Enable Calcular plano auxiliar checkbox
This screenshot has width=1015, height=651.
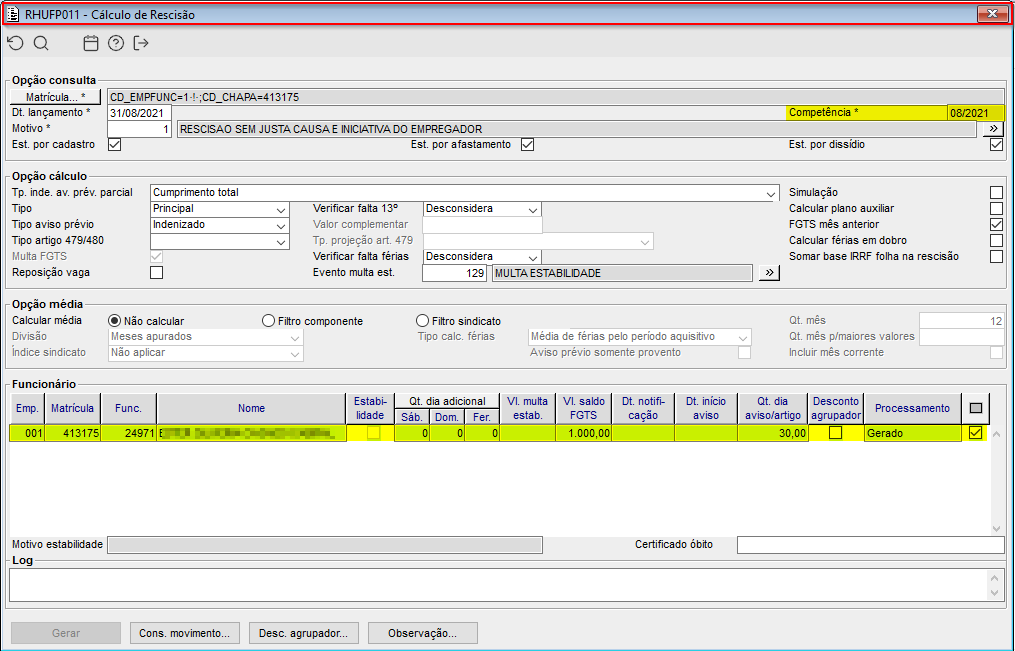996,208
